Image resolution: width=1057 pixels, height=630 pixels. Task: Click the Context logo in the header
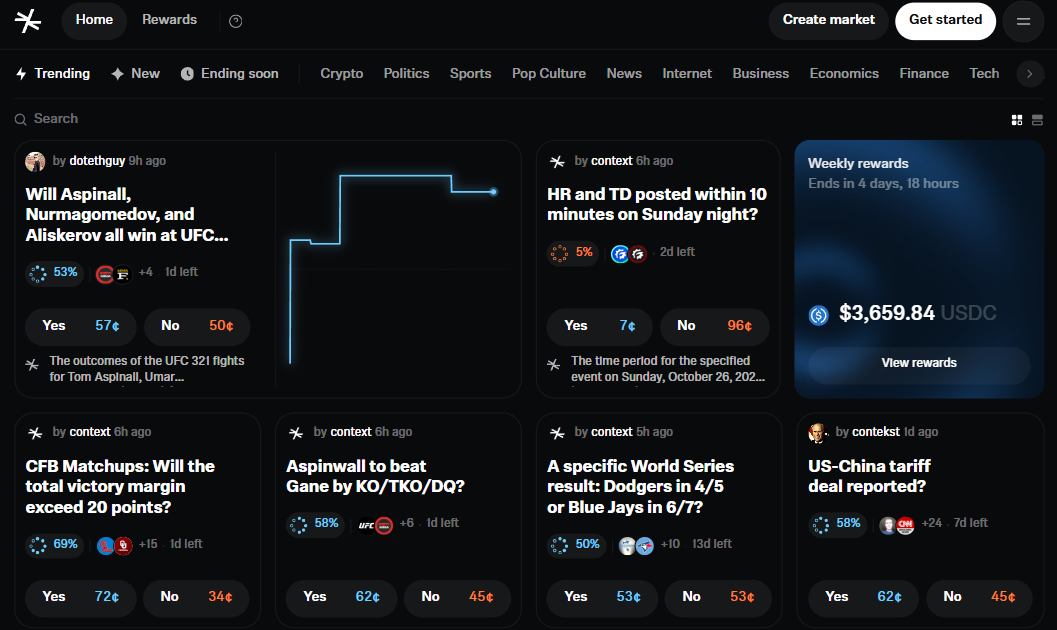pyautogui.click(x=28, y=21)
